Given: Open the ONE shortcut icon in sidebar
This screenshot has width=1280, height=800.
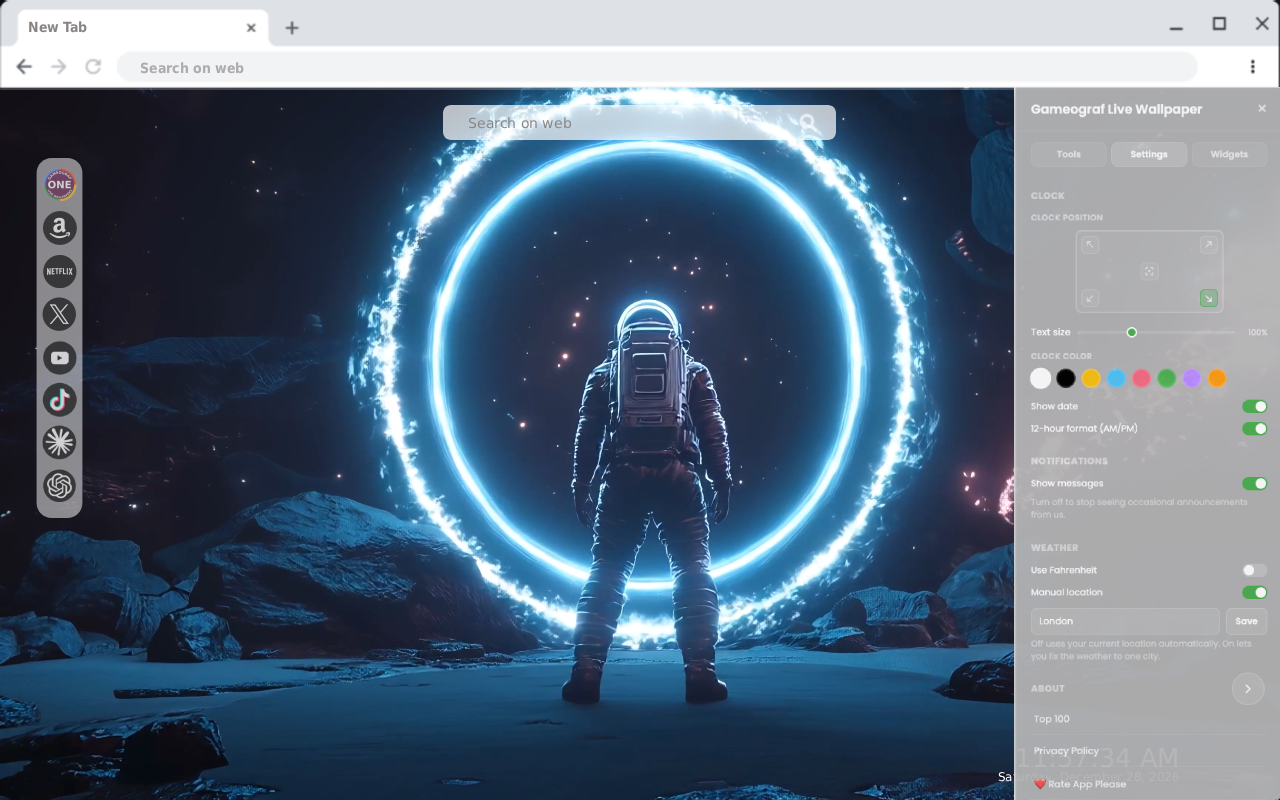Looking at the screenshot, I should tap(59, 184).
